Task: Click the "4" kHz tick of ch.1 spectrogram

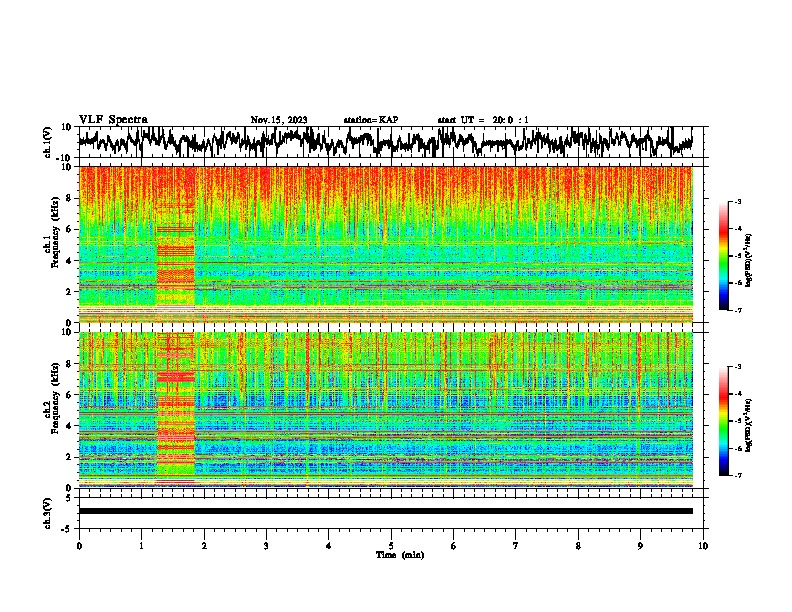Action: click(69, 261)
